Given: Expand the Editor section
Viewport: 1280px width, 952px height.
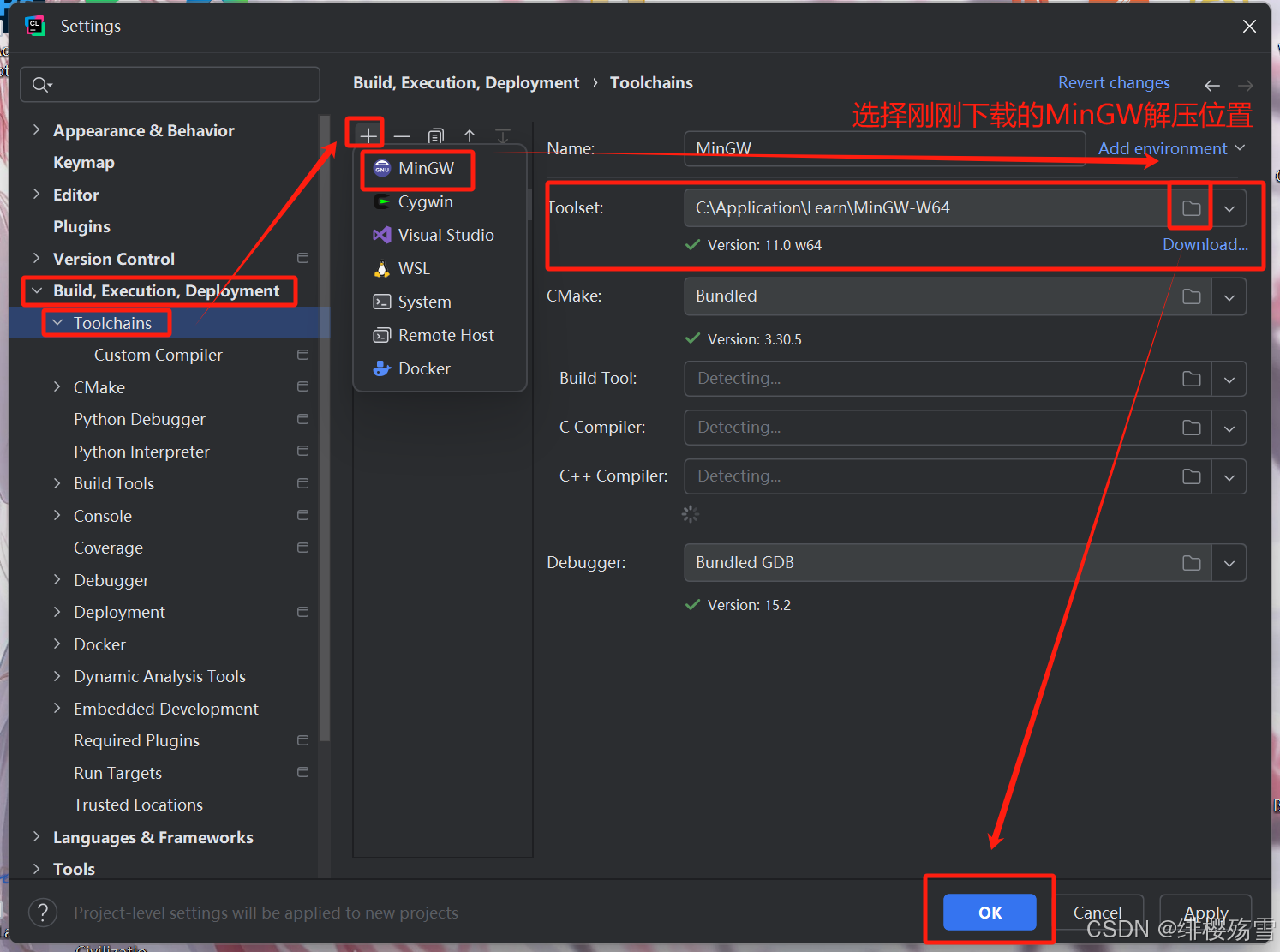Looking at the screenshot, I should [x=36, y=194].
